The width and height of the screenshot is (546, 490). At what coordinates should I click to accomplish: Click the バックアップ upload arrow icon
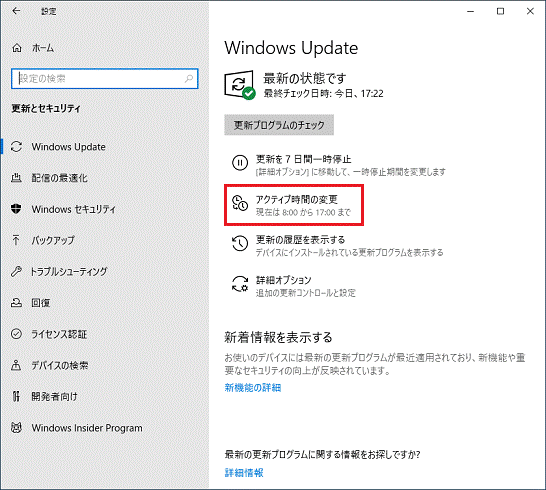click(x=16, y=240)
